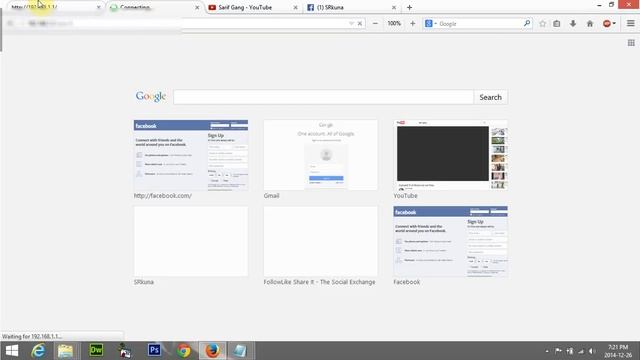Viewport: 640px width, 360px height.
Task: Go to the Home page icon
Action: click(590, 24)
